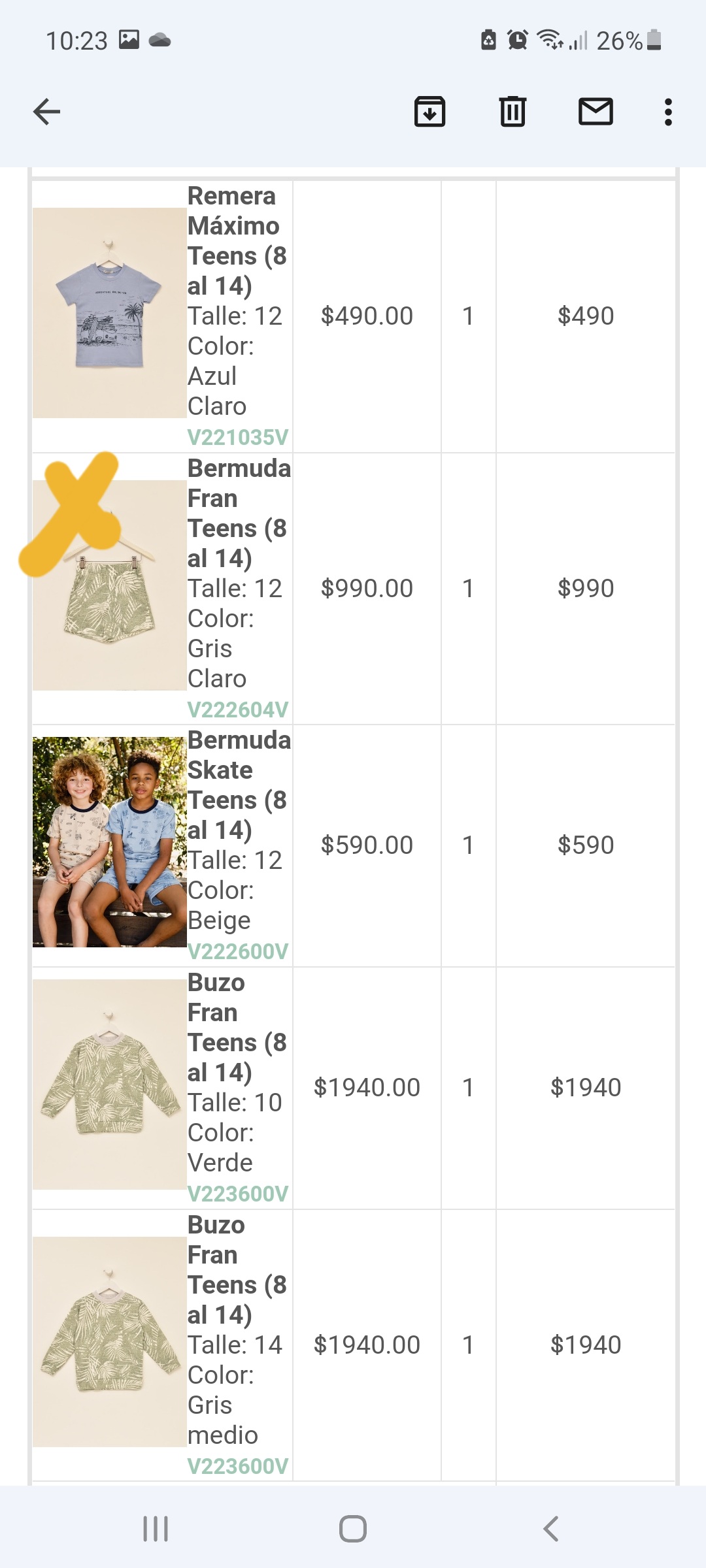This screenshot has width=706, height=1568.
Task: Open product code V222604V link
Action: click(237, 710)
